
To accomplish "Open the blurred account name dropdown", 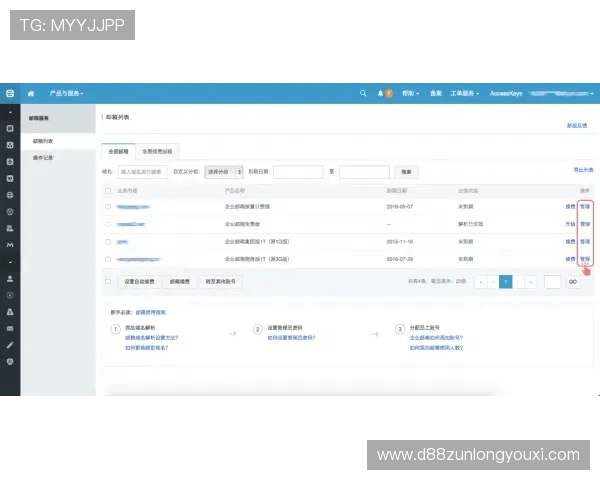I will (x=561, y=93).
